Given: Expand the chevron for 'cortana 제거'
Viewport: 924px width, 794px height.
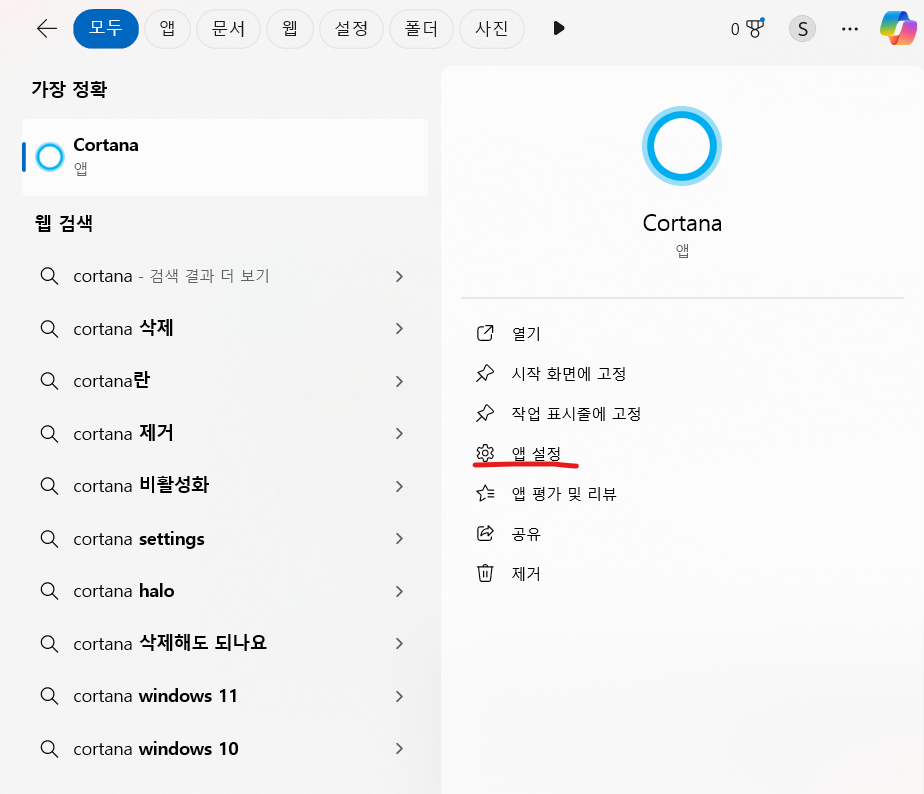Looking at the screenshot, I should point(399,433).
